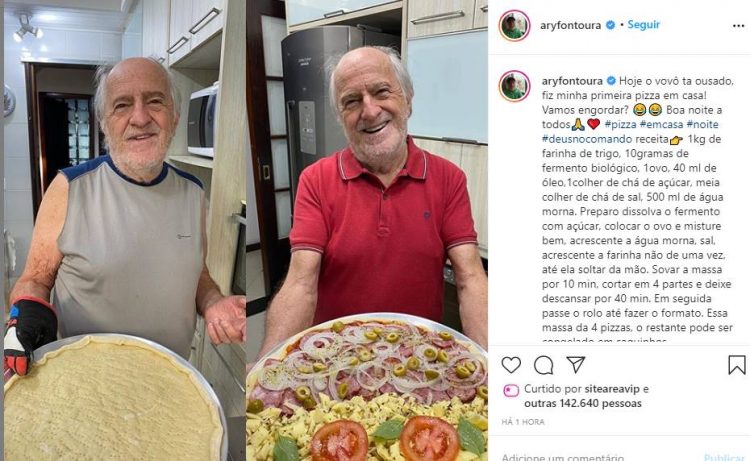Open the #pizza hashtag
The height and width of the screenshot is (461, 750).
click(620, 124)
